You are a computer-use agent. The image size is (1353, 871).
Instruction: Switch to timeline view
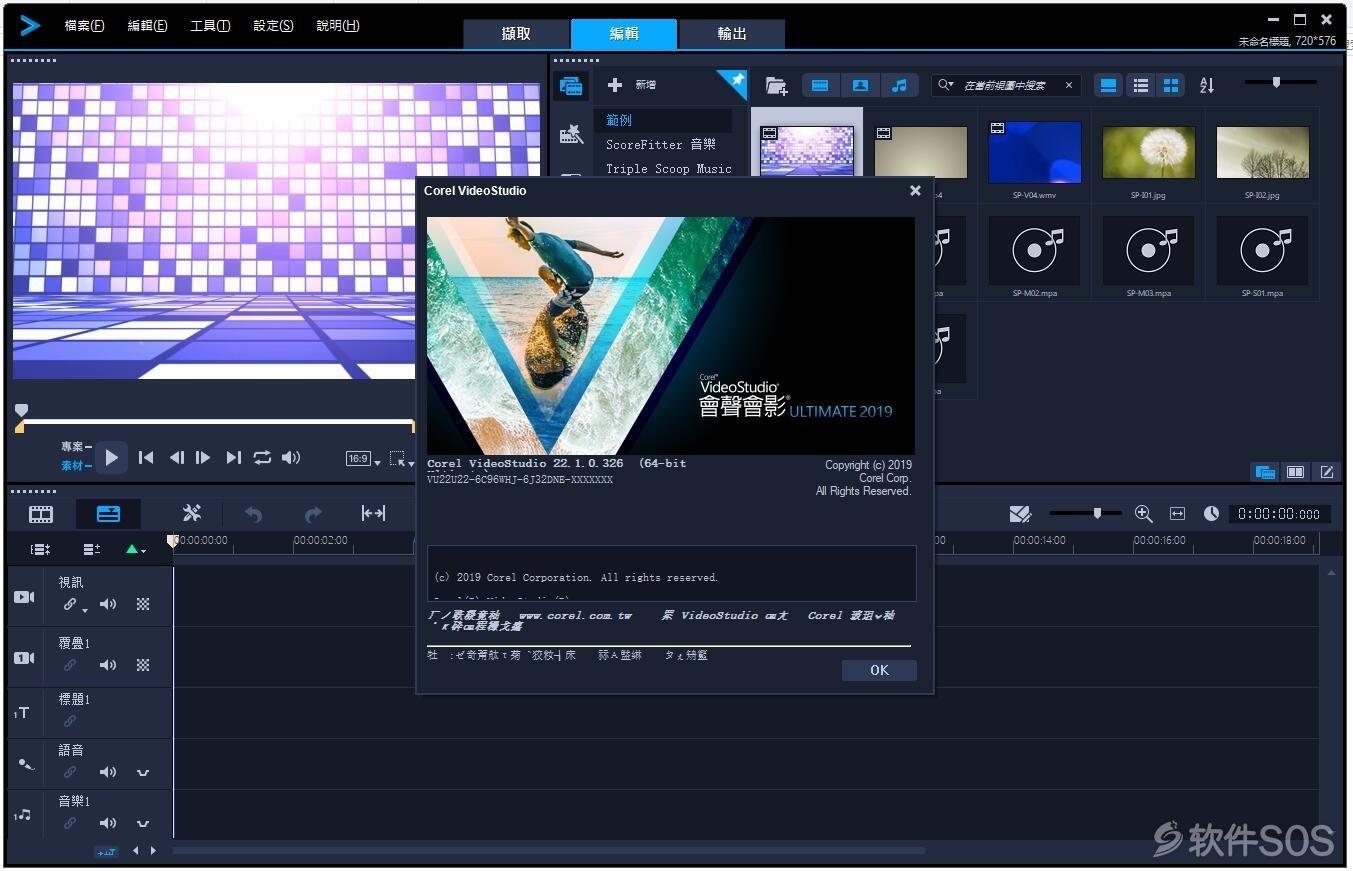108,514
